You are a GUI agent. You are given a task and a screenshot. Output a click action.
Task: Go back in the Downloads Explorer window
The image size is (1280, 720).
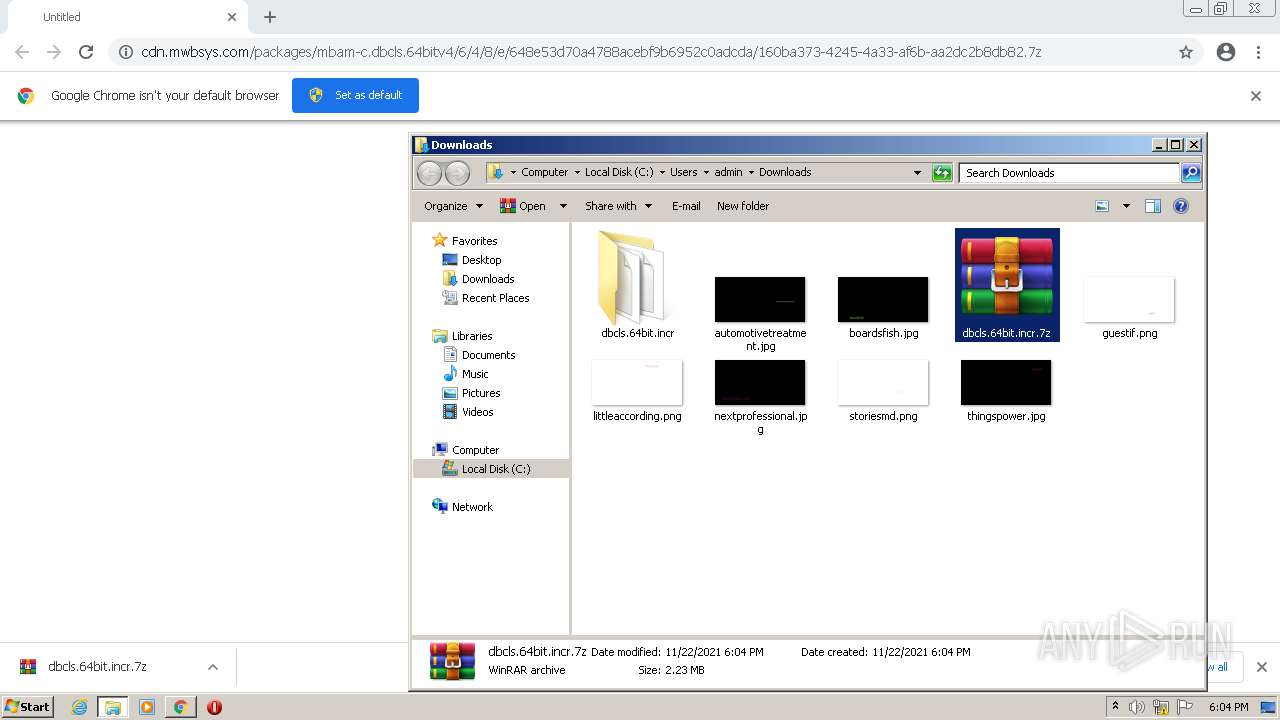(429, 173)
